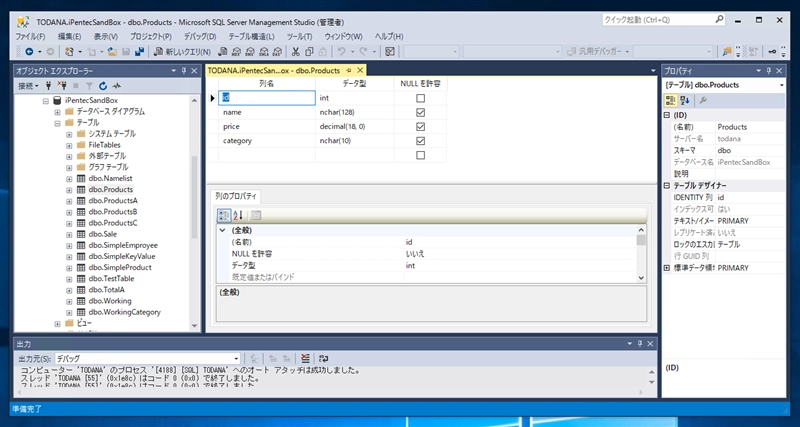Click the 新しいクエリ(N) button

(183, 52)
